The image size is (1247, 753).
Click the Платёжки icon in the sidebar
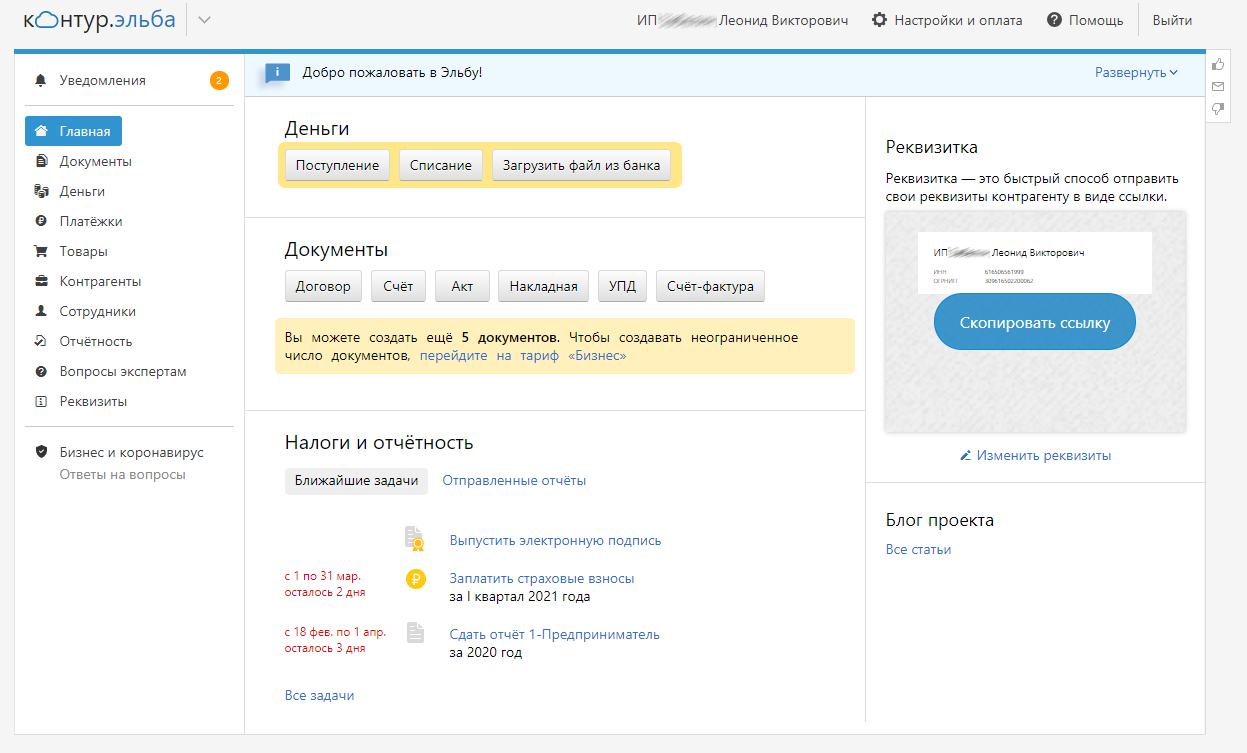[39, 220]
